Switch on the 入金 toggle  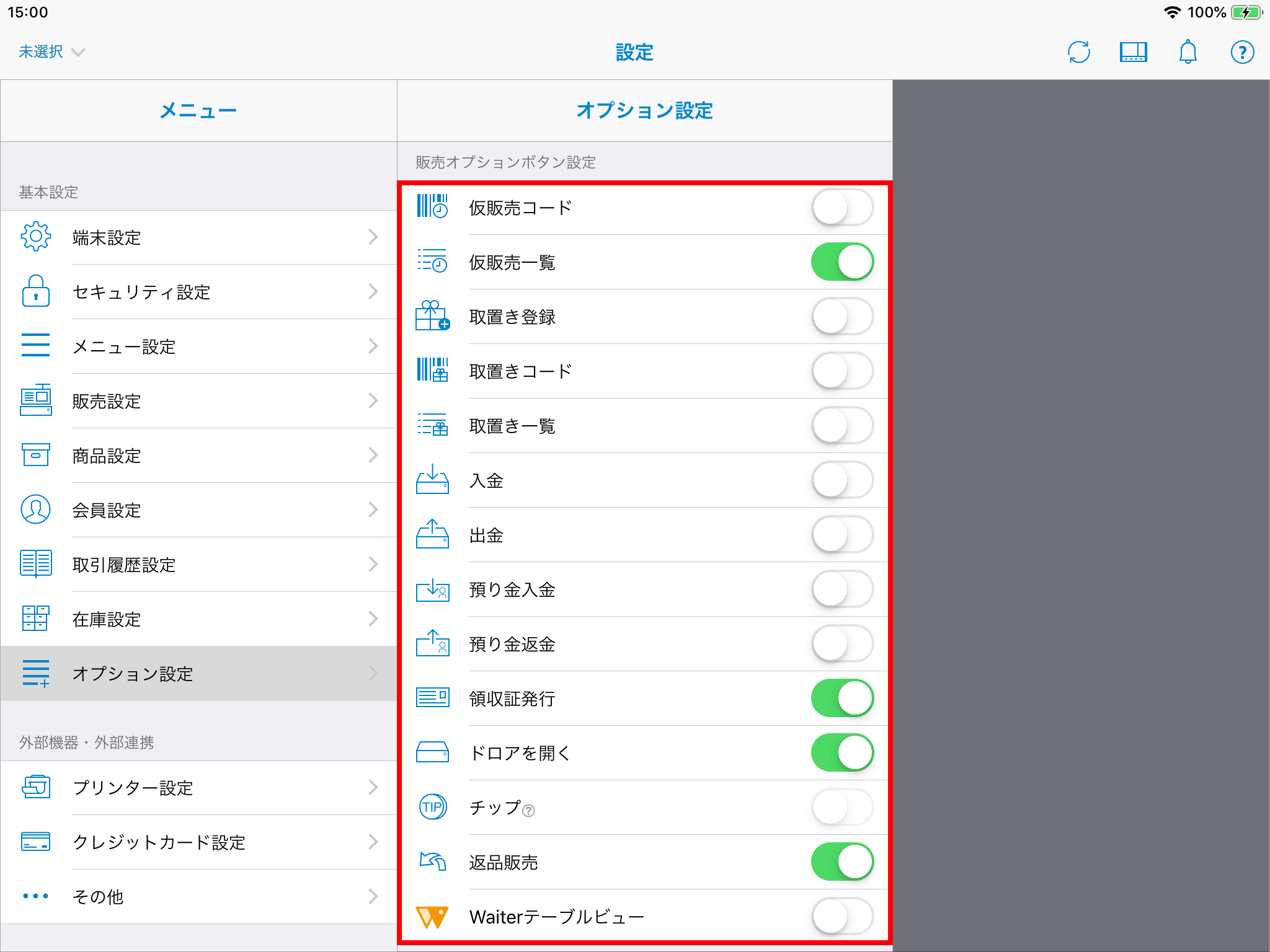pos(842,480)
